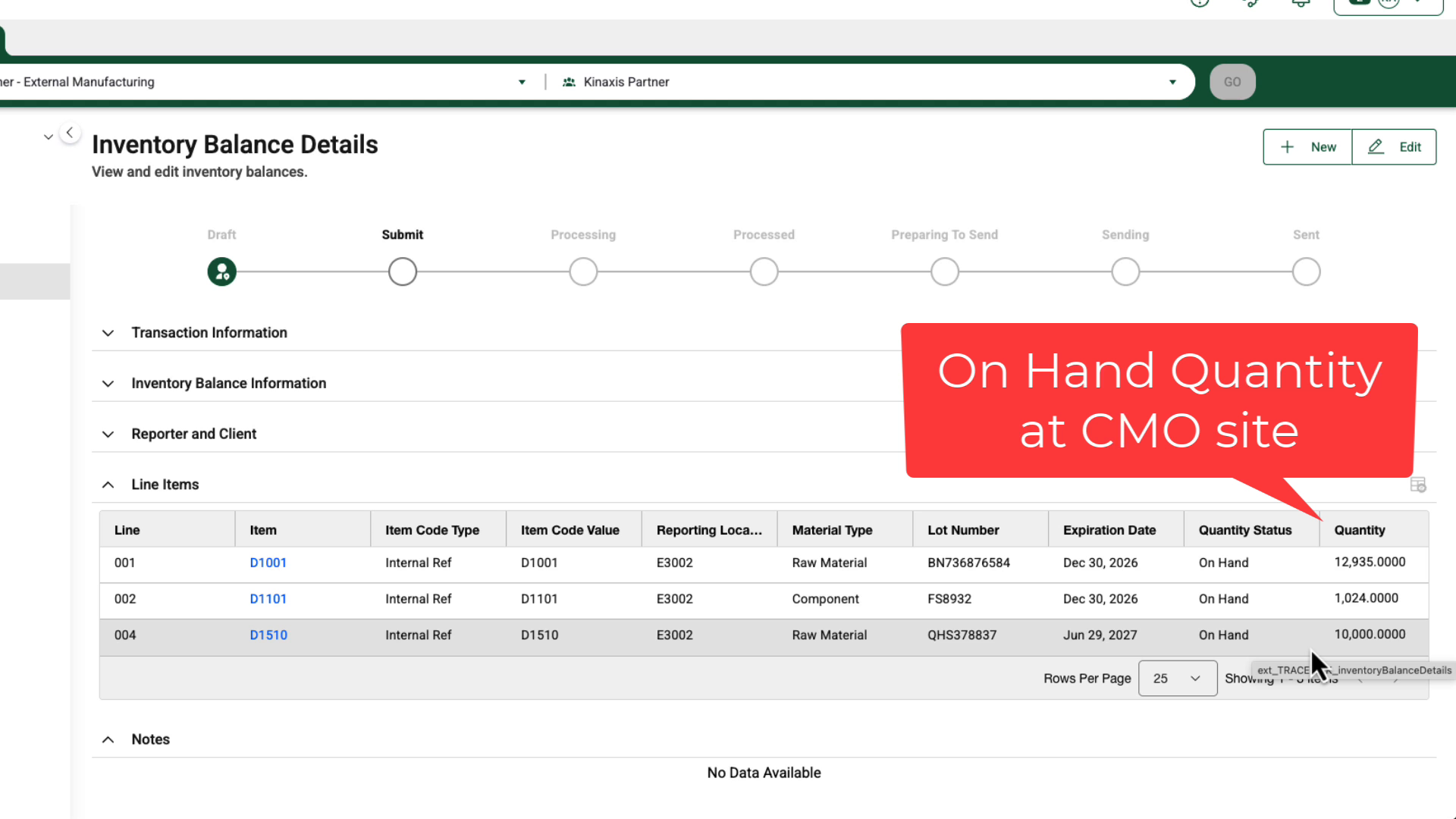1456x819 pixels.
Task: Expand Transaction Information section
Action: click(108, 333)
